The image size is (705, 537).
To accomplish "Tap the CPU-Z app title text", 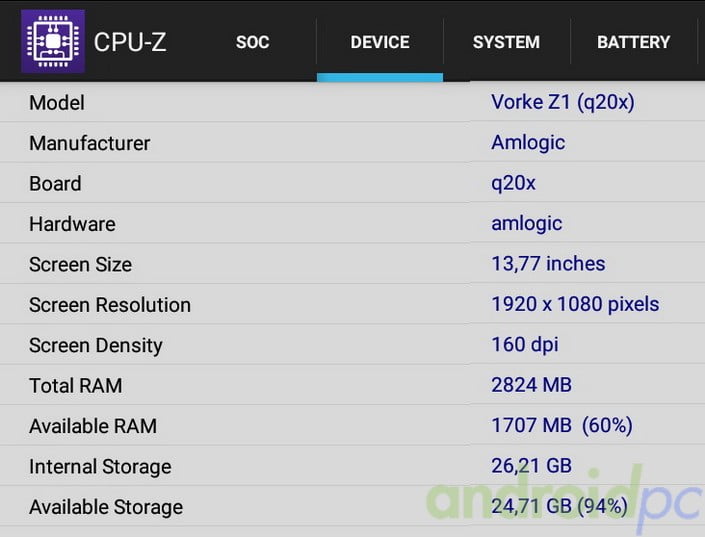I will (x=130, y=42).
